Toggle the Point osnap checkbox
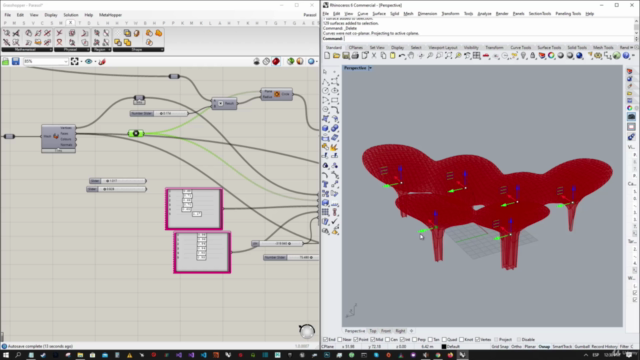 pyautogui.click(x=356, y=340)
